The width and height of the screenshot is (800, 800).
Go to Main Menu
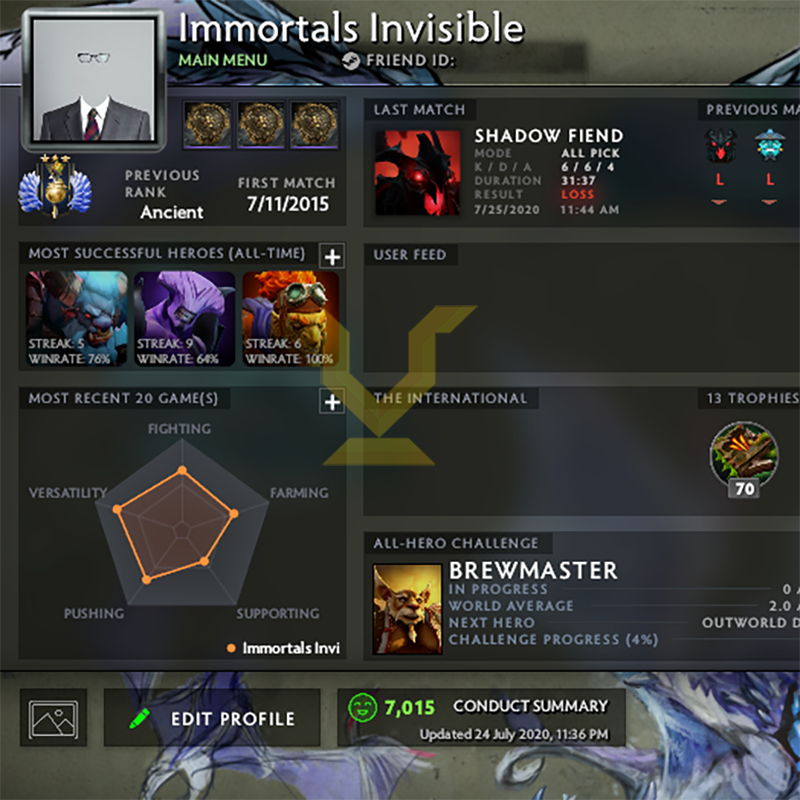coord(223,60)
